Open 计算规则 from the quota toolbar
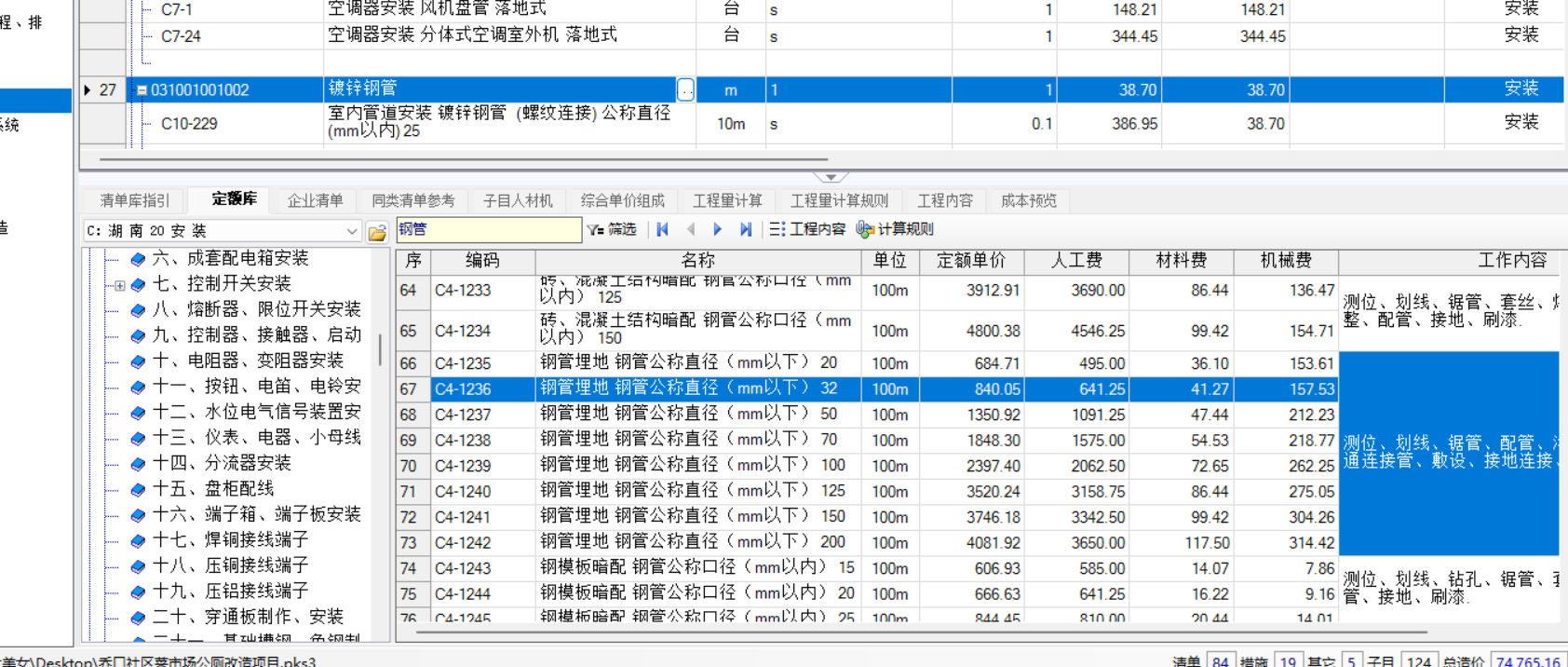 (895, 229)
